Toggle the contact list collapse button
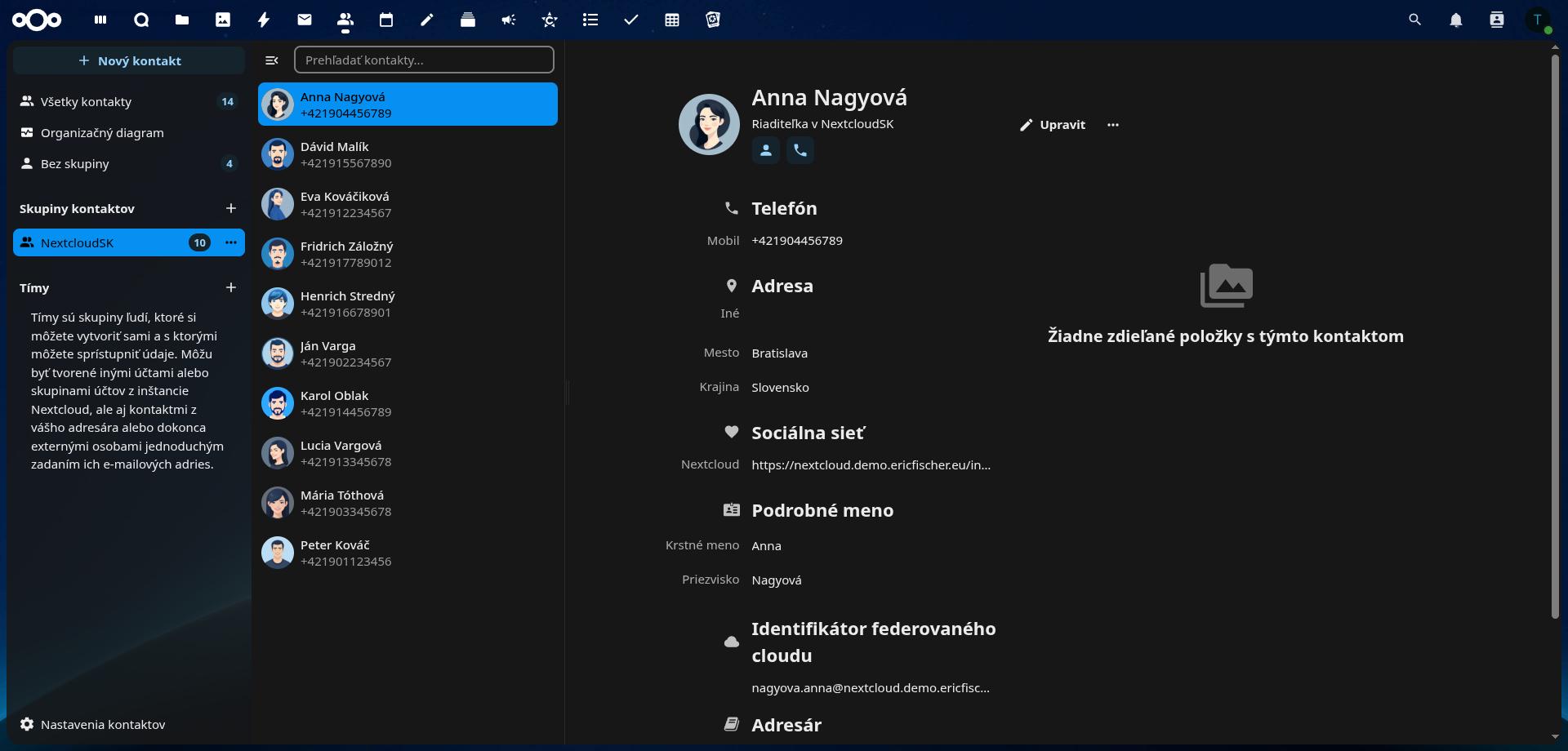 [x=272, y=60]
